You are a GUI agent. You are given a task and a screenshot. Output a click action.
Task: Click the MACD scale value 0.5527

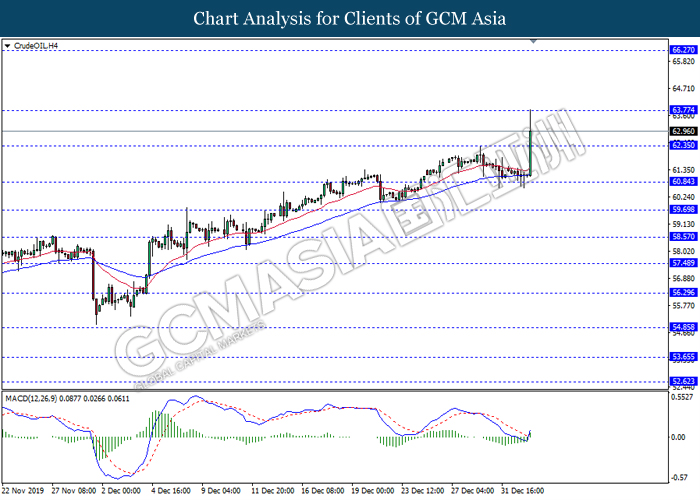(683, 397)
